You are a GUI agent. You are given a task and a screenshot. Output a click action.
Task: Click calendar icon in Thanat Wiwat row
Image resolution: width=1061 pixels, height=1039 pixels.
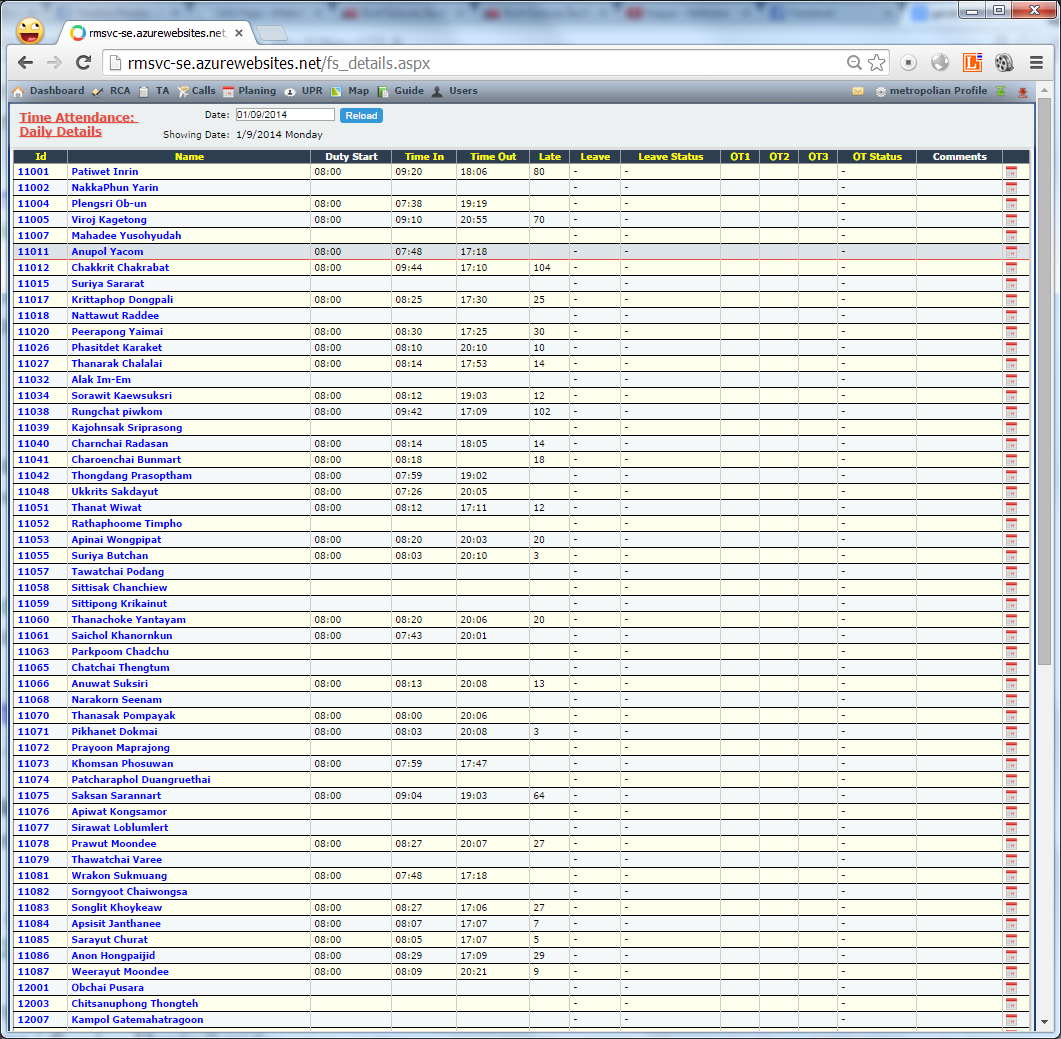[x=1011, y=508]
